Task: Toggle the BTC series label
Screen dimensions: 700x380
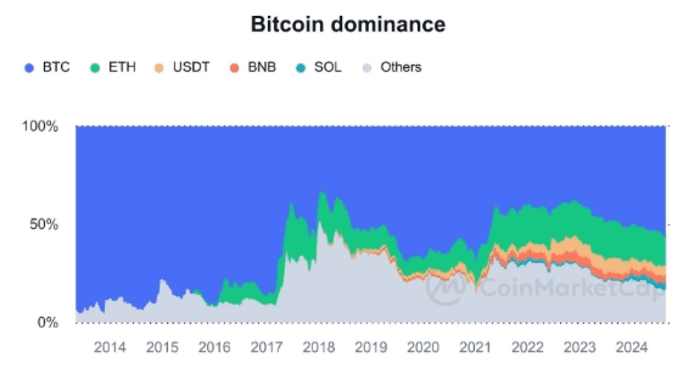Action: (56, 67)
